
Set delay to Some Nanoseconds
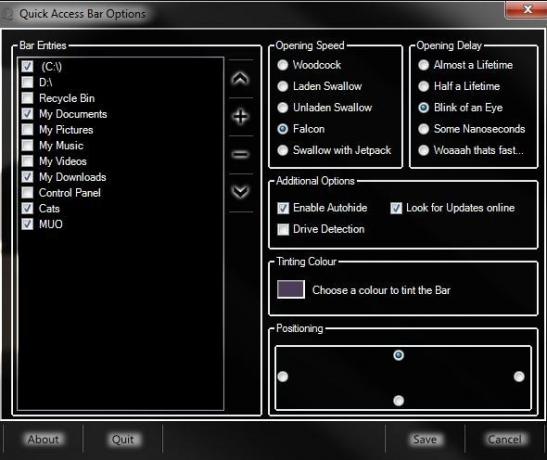pyautogui.click(x=424, y=129)
